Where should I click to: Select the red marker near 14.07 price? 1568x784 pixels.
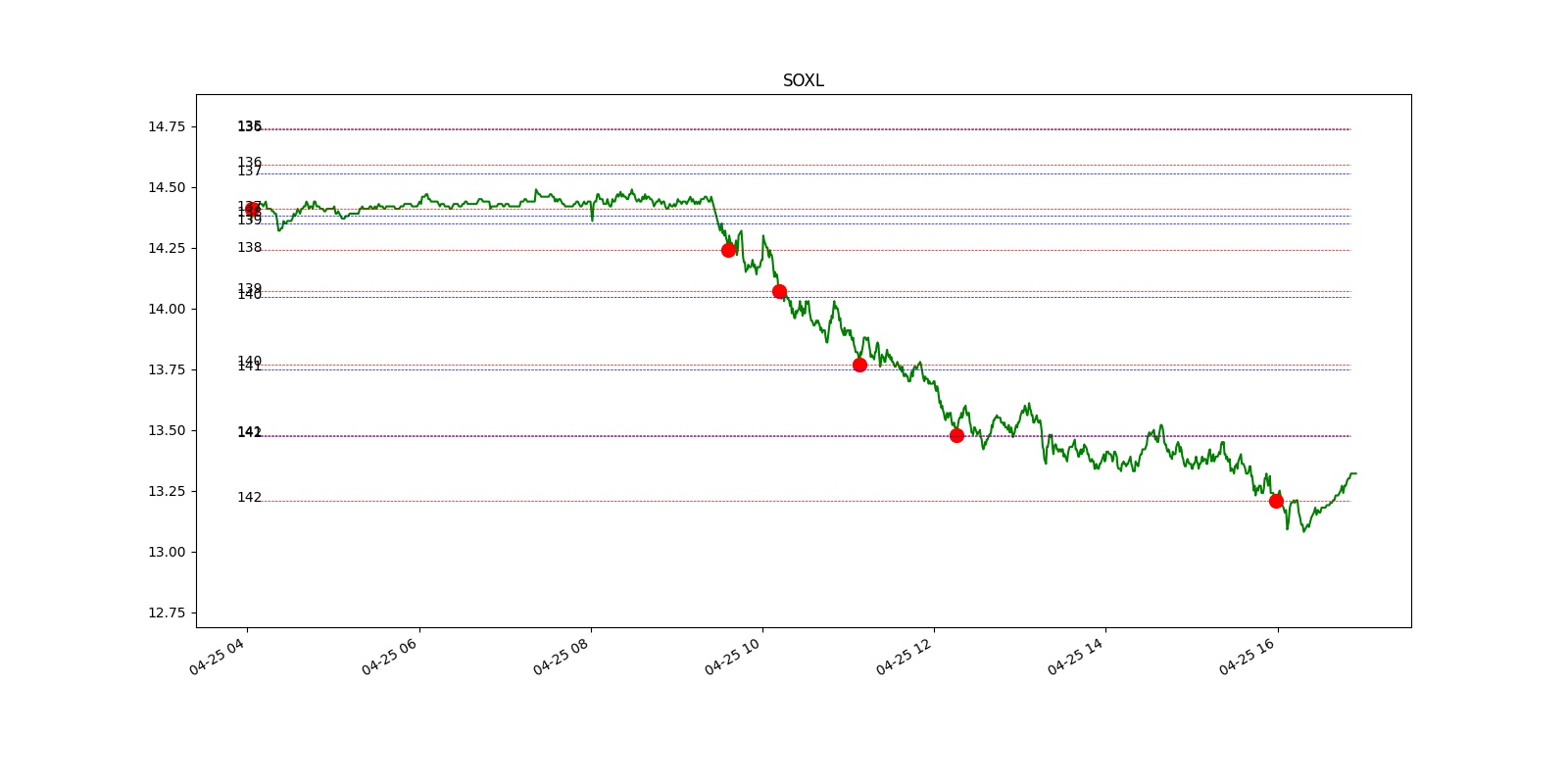tap(779, 291)
